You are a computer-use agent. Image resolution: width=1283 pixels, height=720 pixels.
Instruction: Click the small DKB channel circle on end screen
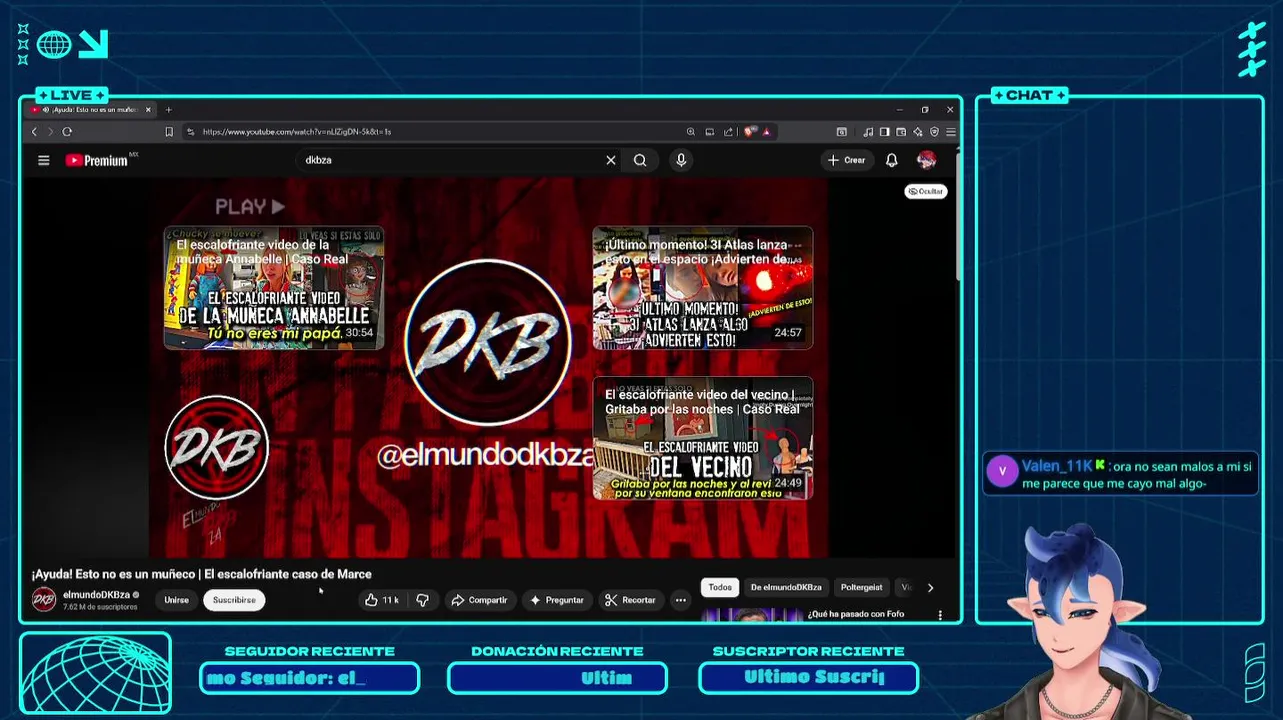coord(217,448)
